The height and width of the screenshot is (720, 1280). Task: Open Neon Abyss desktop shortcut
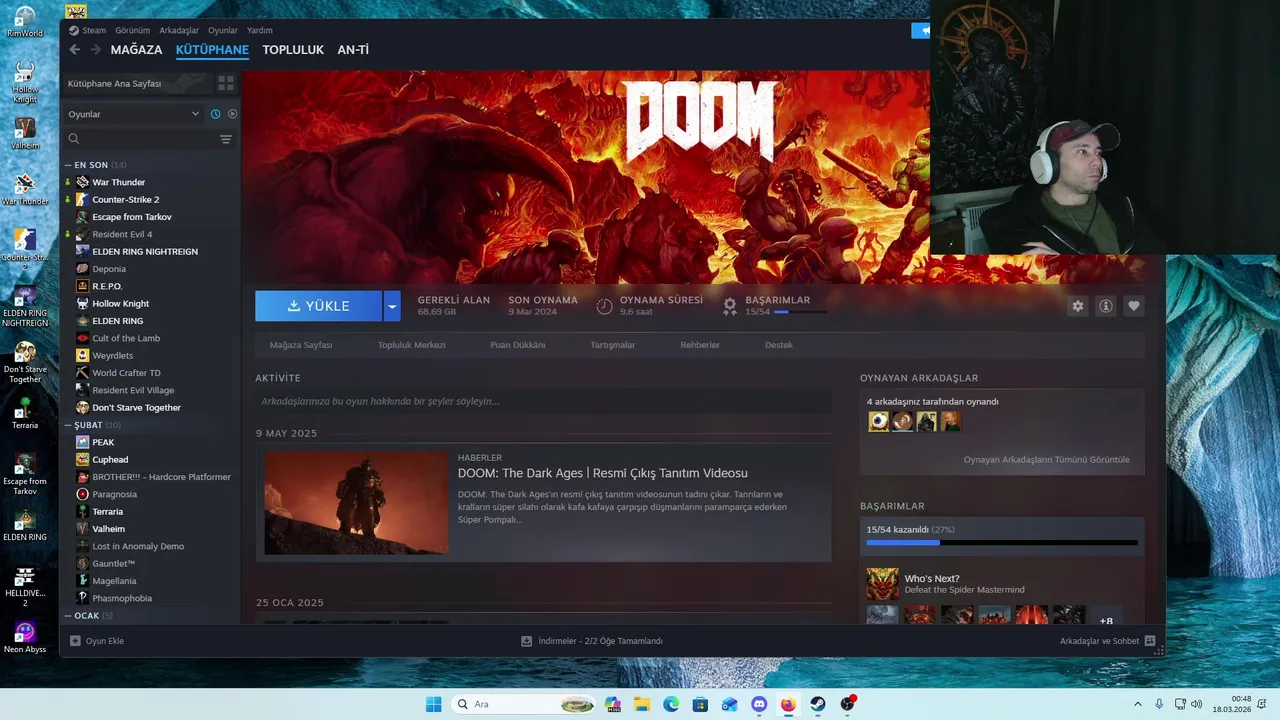point(25,637)
